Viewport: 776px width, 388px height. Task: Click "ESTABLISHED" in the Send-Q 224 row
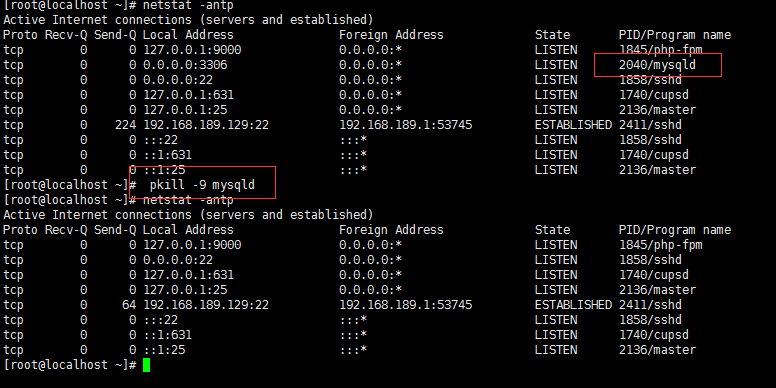573,125
